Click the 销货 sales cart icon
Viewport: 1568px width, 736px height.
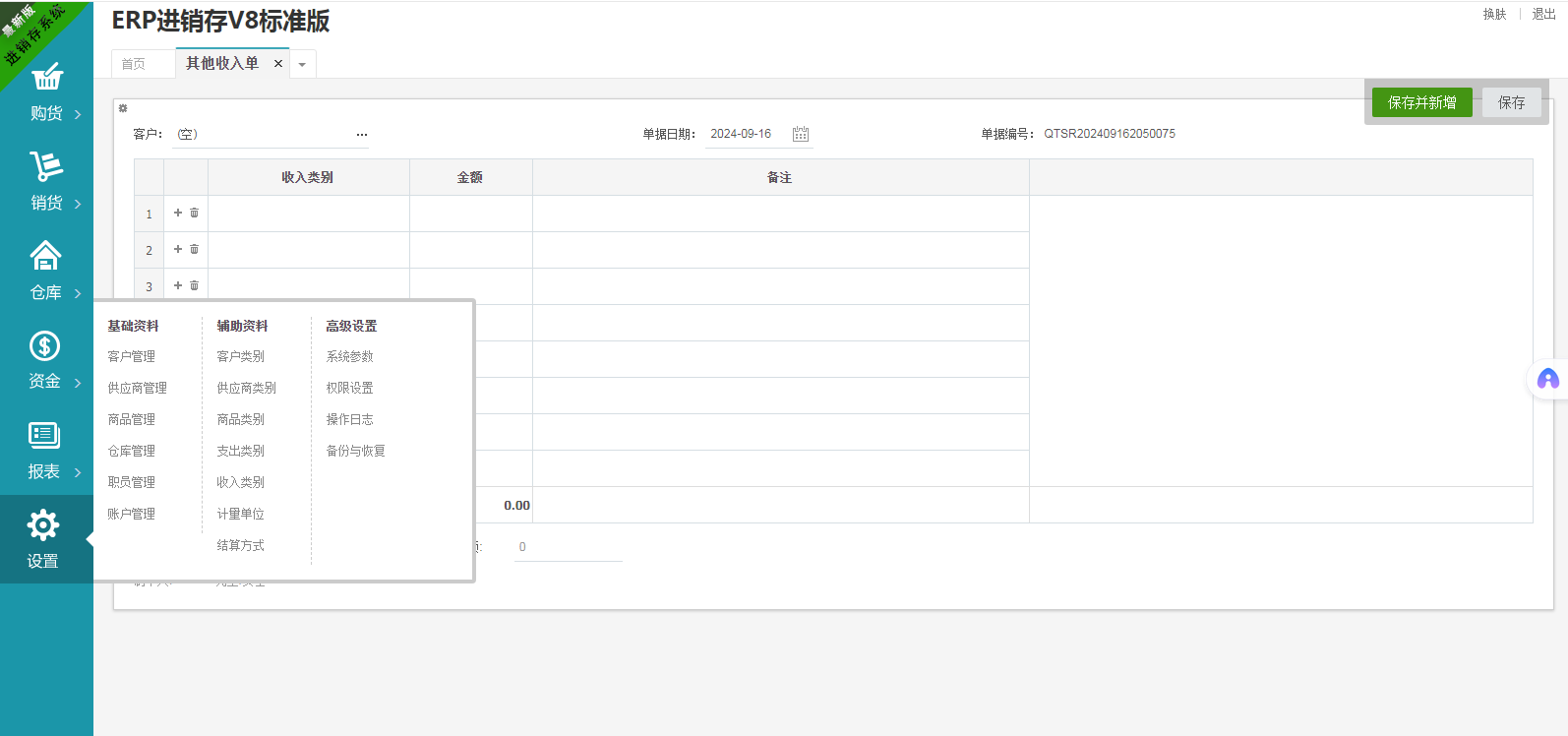click(46, 166)
